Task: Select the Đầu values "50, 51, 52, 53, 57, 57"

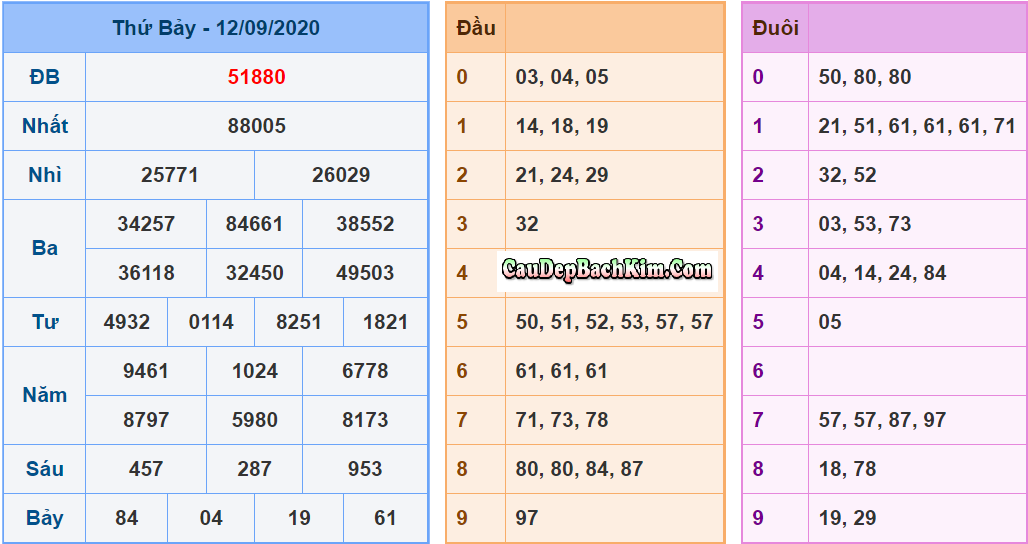Action: [x=614, y=322]
